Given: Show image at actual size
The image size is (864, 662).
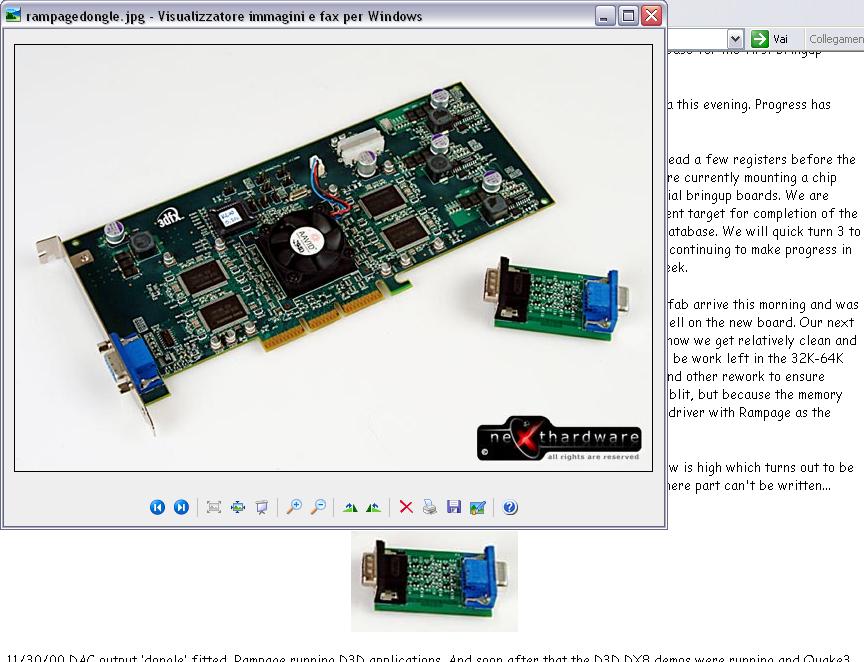Looking at the screenshot, I should click(237, 508).
